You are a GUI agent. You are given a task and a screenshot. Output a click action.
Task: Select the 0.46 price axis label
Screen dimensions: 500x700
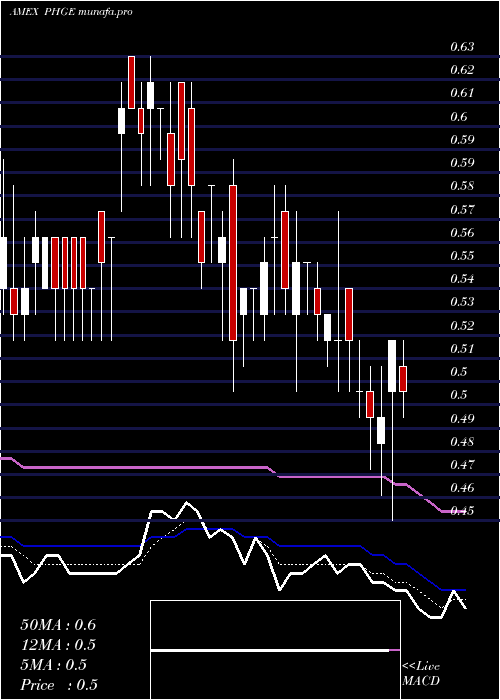point(462,488)
